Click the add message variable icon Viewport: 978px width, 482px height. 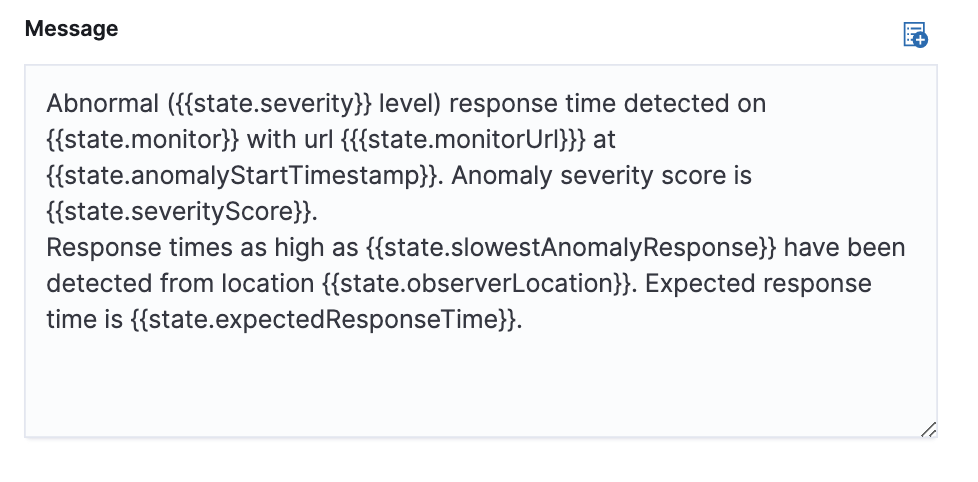tap(914, 35)
